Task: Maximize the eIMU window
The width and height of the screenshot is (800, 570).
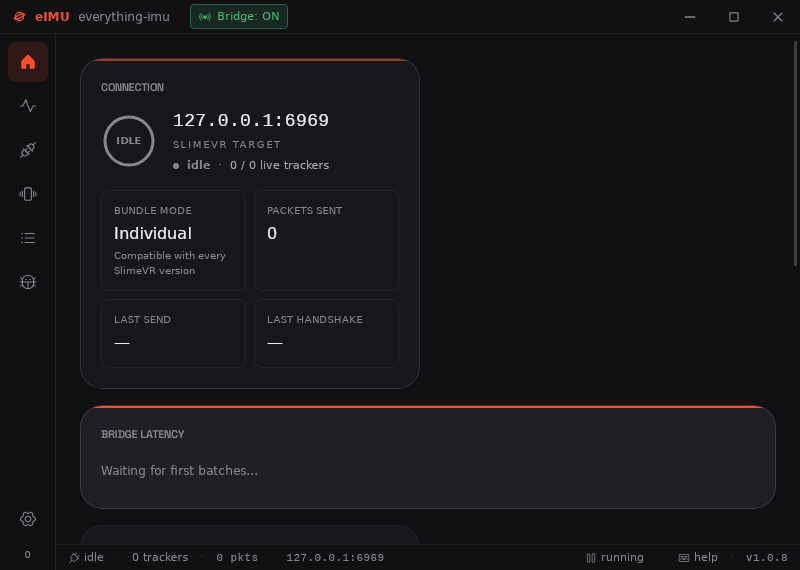Action: (x=734, y=17)
